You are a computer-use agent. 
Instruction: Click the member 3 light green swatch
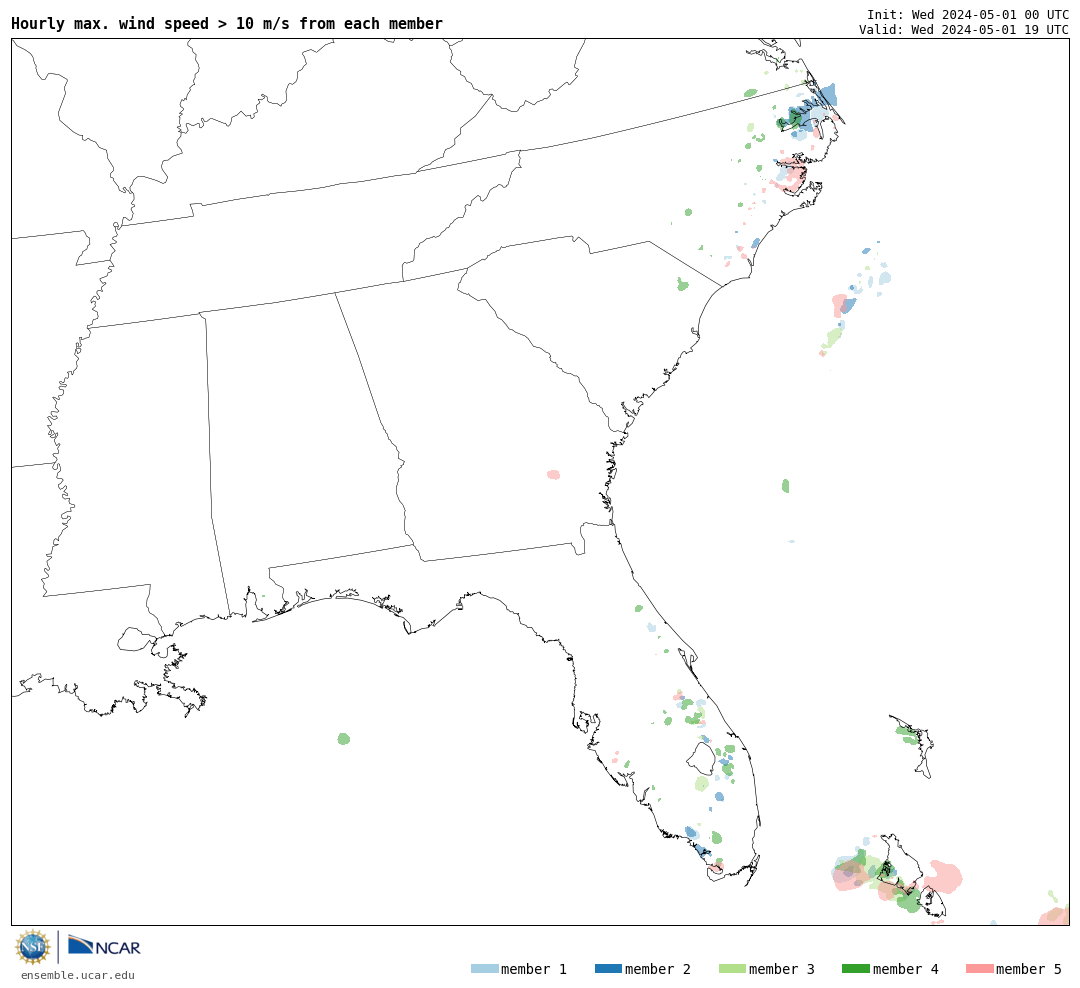point(732,969)
